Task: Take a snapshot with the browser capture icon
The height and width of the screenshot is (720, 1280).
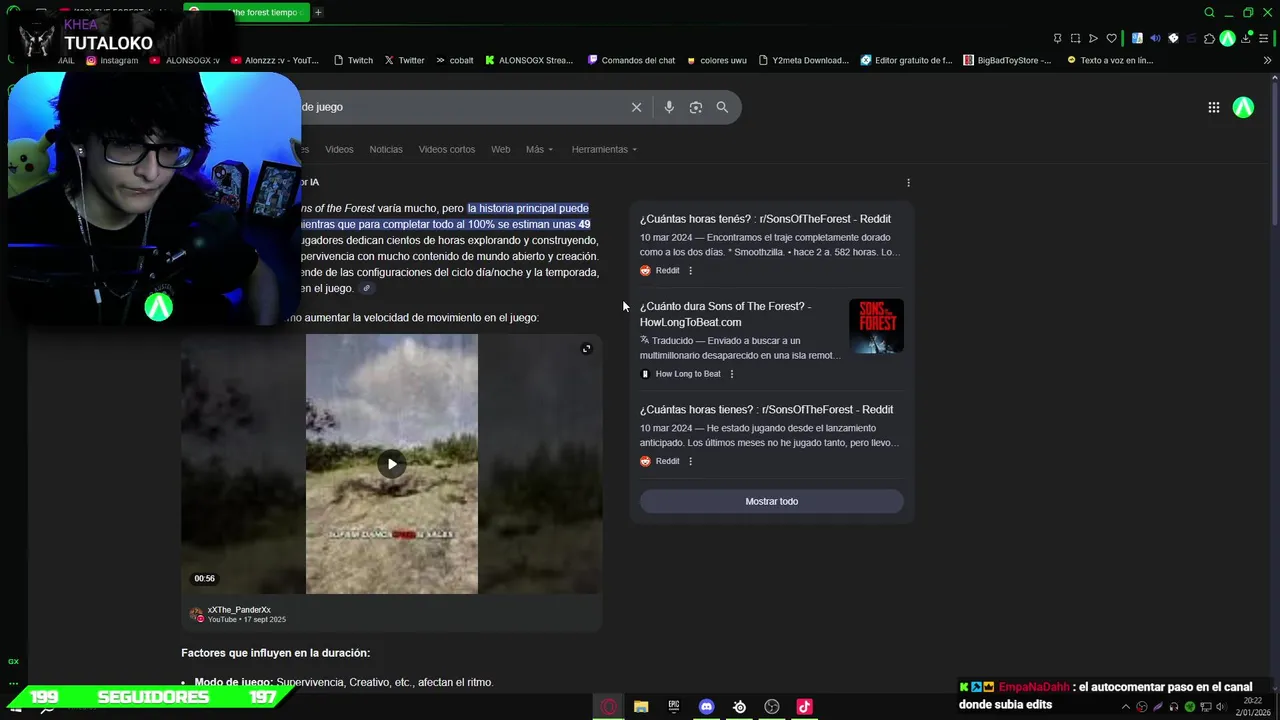Action: click(x=1075, y=38)
